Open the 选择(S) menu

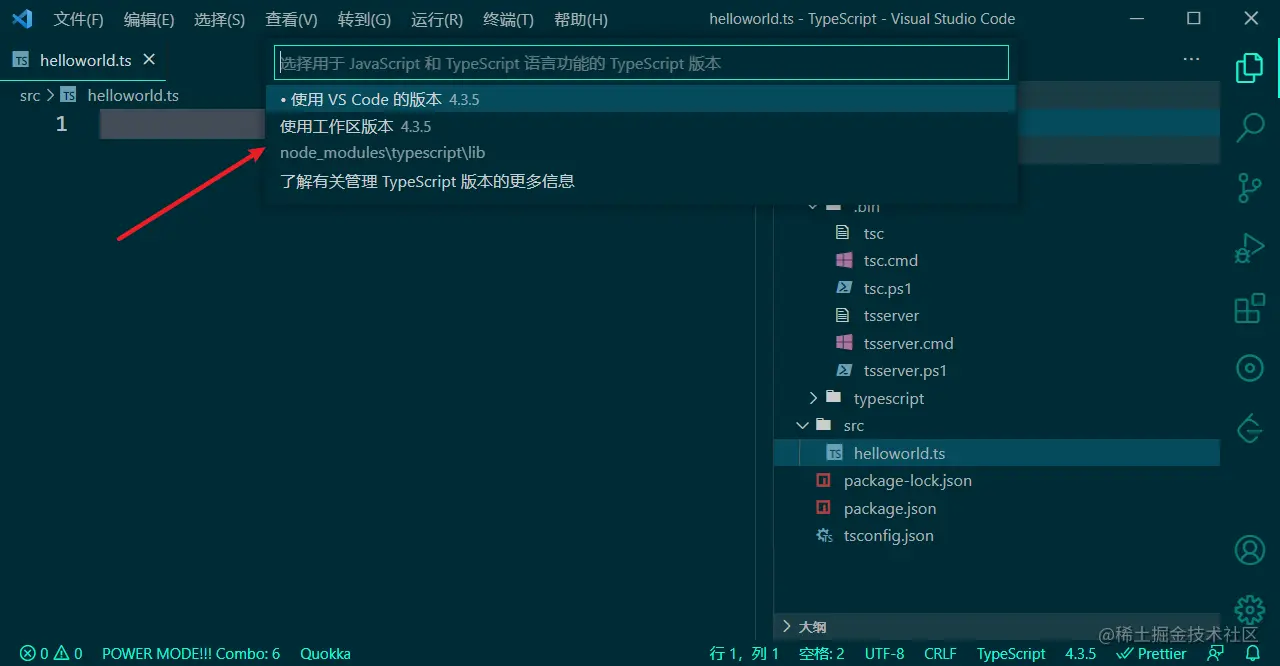[x=219, y=19]
